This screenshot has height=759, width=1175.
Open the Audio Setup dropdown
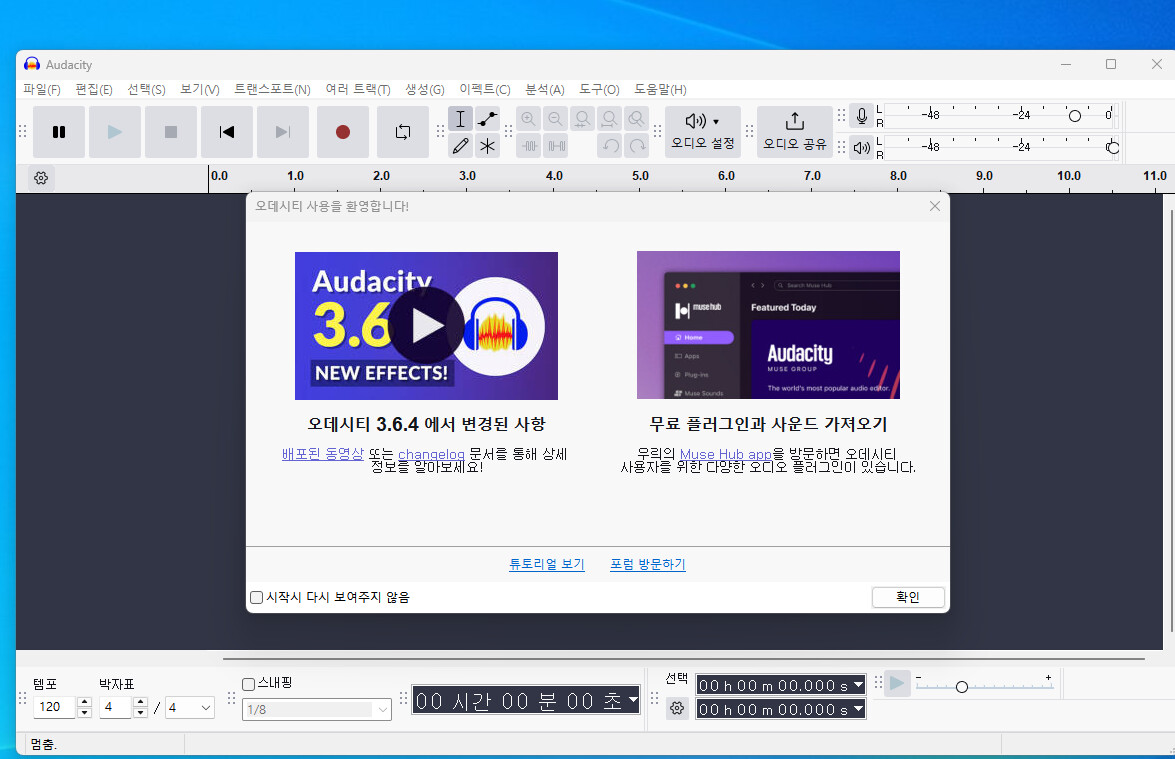(x=703, y=131)
